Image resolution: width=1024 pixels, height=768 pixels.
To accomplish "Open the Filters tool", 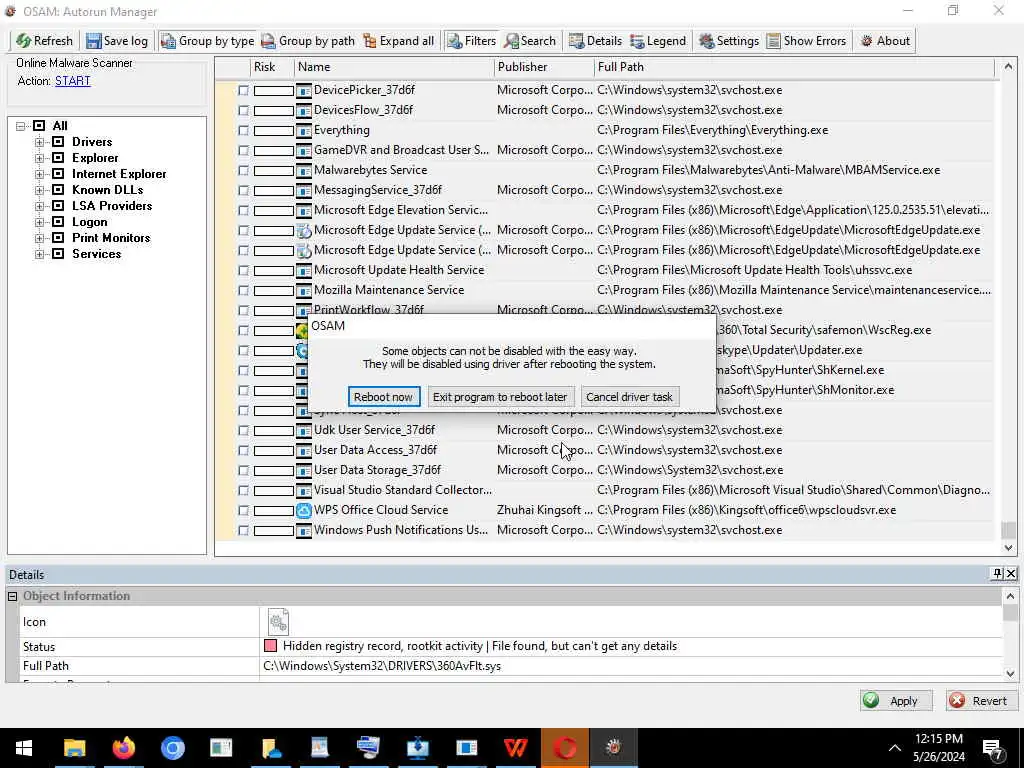I will click(472, 40).
